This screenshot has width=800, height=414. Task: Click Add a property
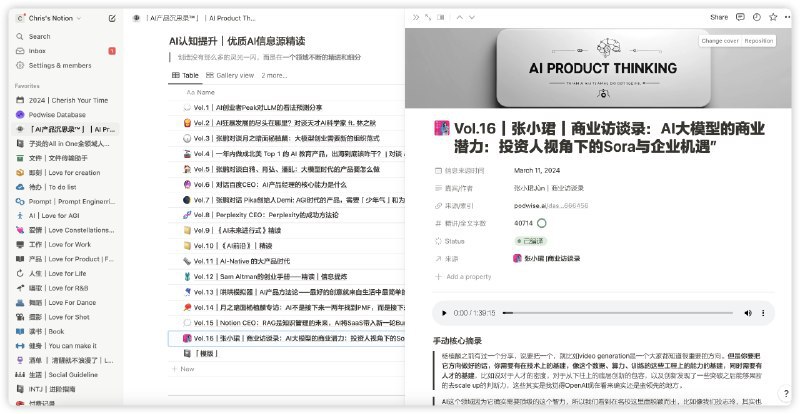pos(463,277)
